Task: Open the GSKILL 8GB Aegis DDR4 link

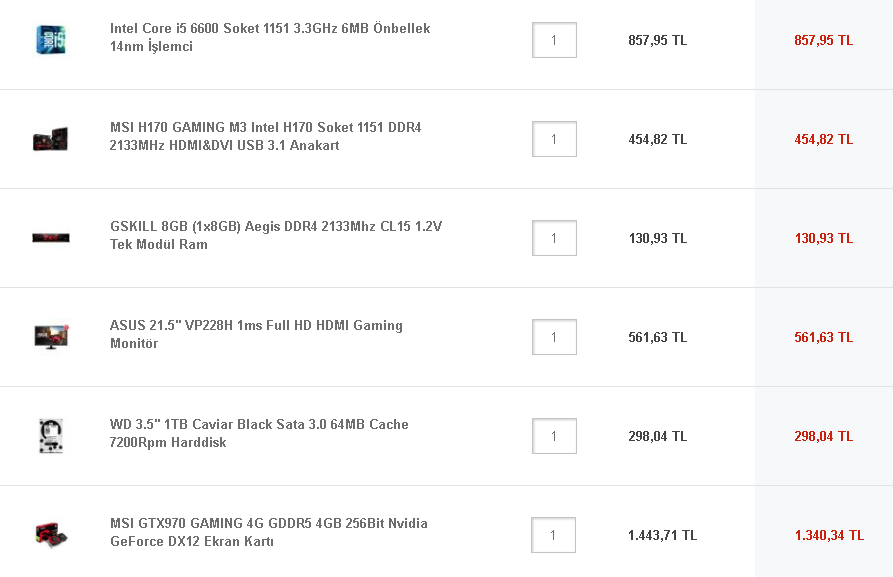Action: pos(275,235)
